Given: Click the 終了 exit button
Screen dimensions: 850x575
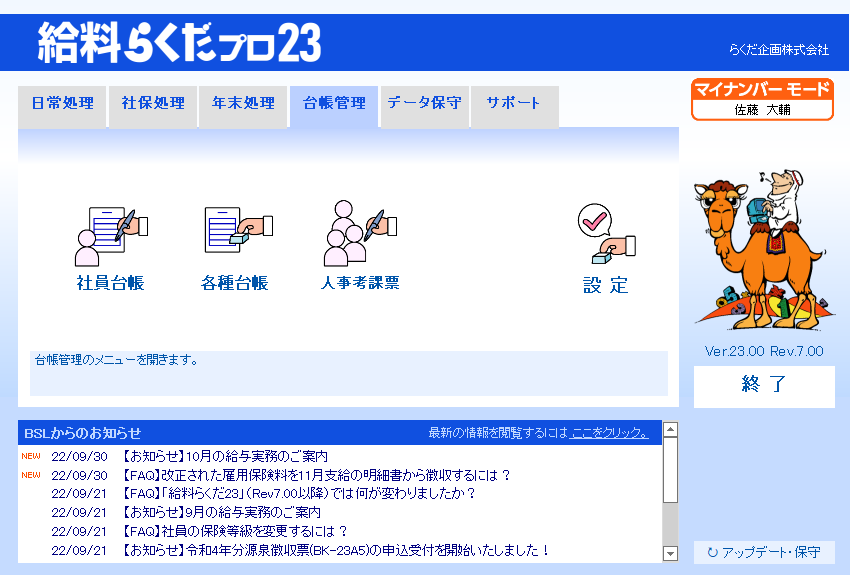Looking at the screenshot, I should click(764, 386).
